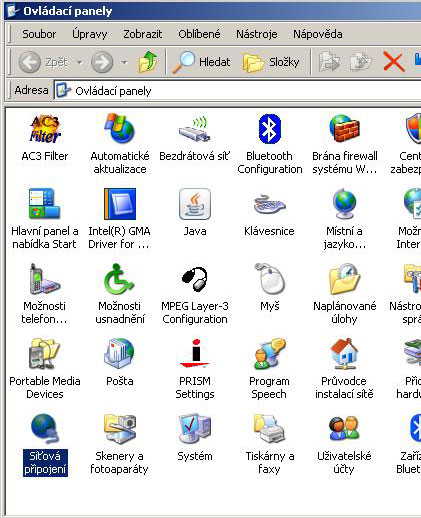The image size is (421, 518).
Task: Click the Adresa address field
Action: tap(237, 91)
